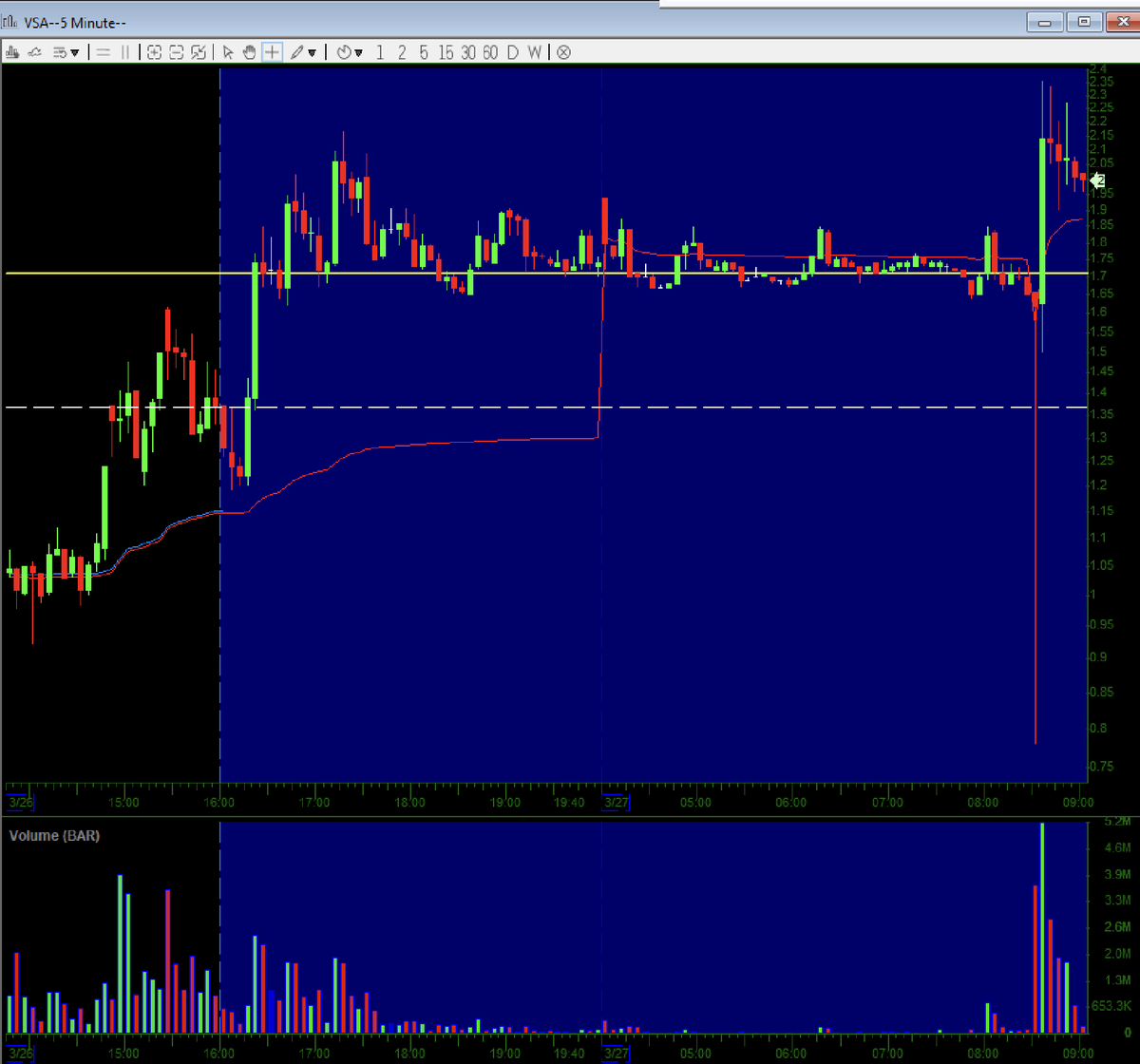Click the 16:00 time label under price chart
This screenshot has height=1064, width=1140.
tap(219, 802)
